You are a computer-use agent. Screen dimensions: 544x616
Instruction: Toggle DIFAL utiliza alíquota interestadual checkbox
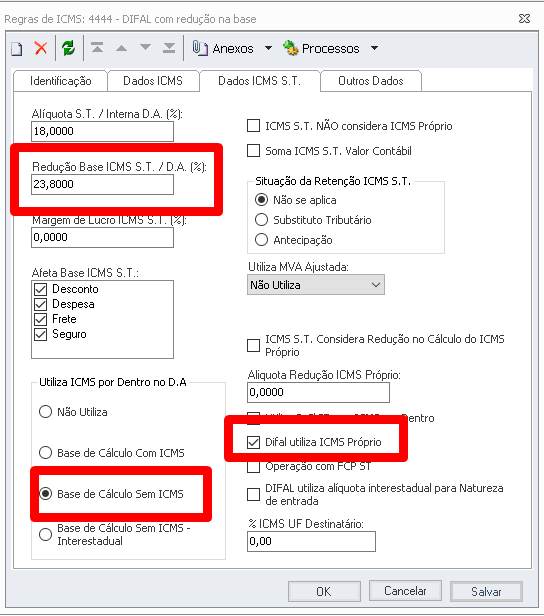(x=253, y=494)
